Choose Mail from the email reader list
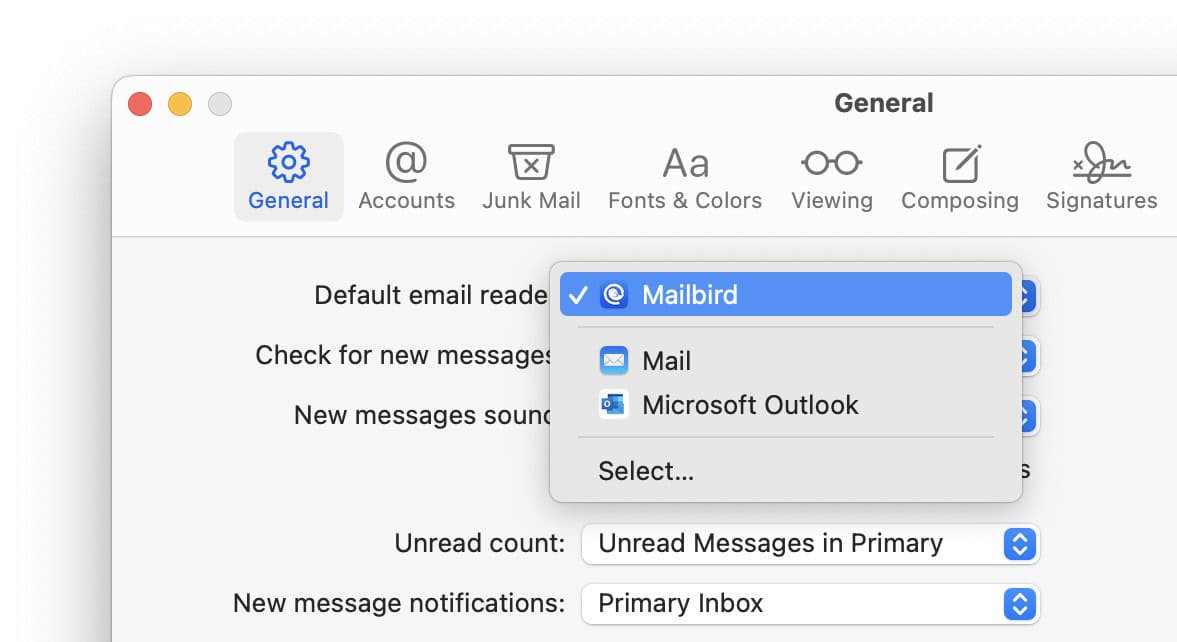1177x642 pixels. pos(785,360)
